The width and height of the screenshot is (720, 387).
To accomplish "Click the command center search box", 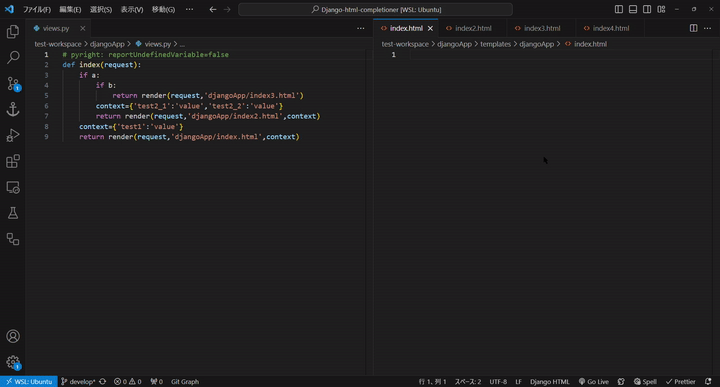I will (x=375, y=9).
